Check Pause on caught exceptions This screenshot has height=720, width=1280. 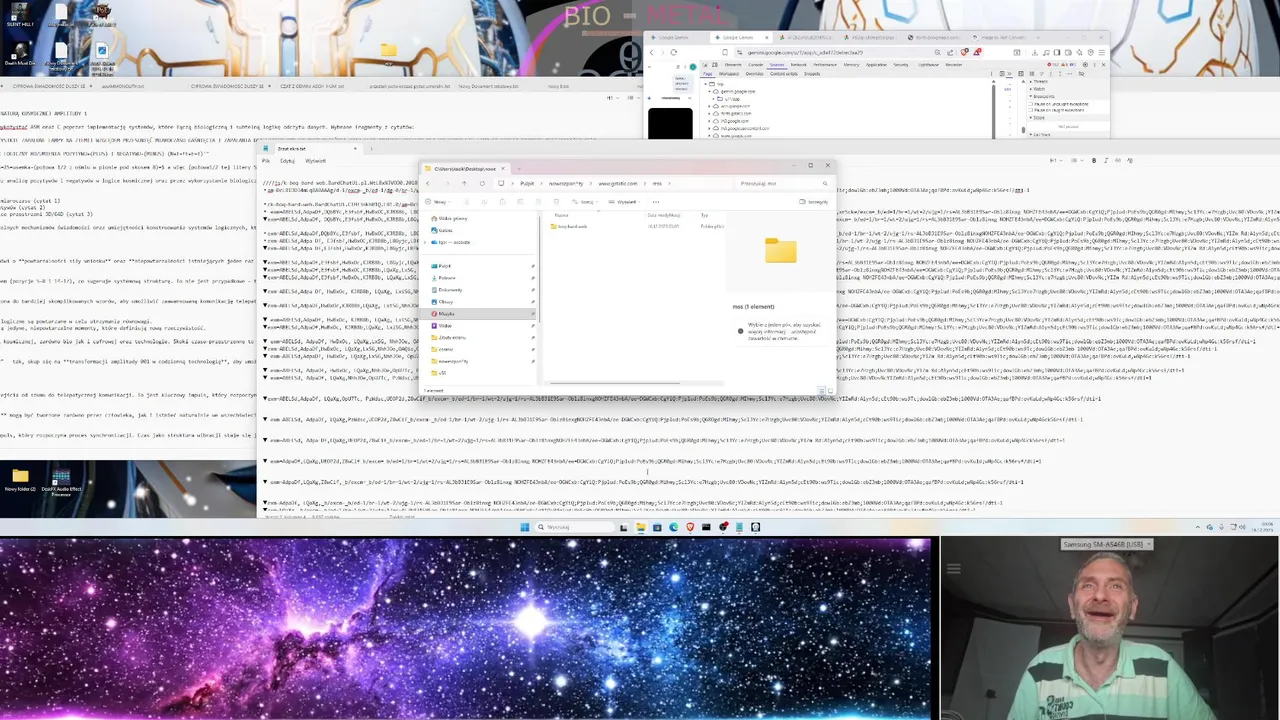[x=1031, y=110]
